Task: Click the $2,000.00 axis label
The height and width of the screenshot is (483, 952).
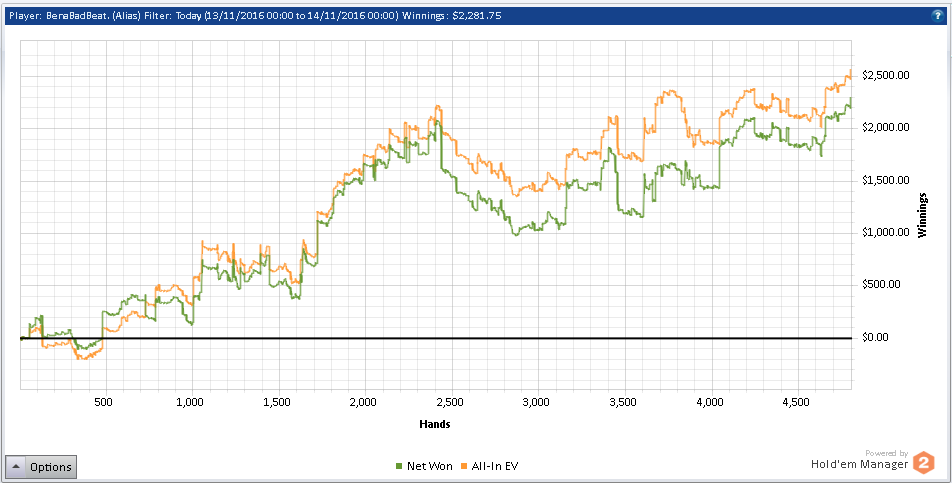Action: 886,127
